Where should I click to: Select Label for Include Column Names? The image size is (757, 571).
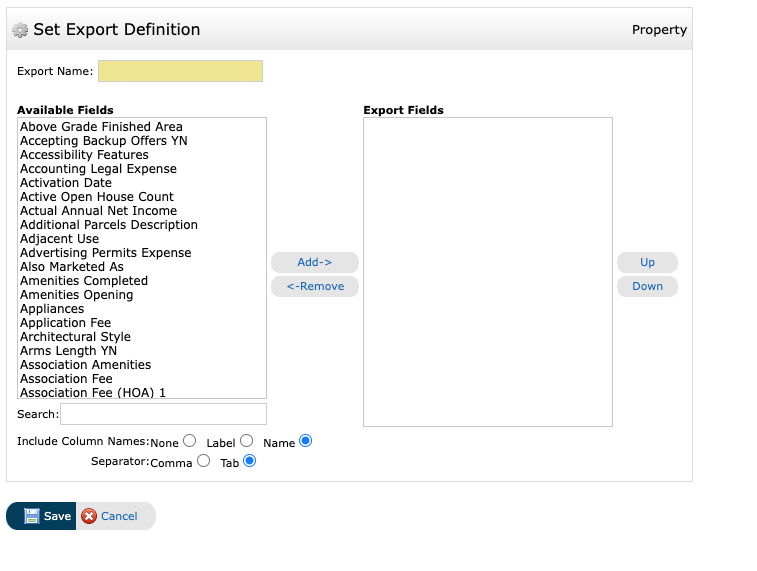click(246, 441)
